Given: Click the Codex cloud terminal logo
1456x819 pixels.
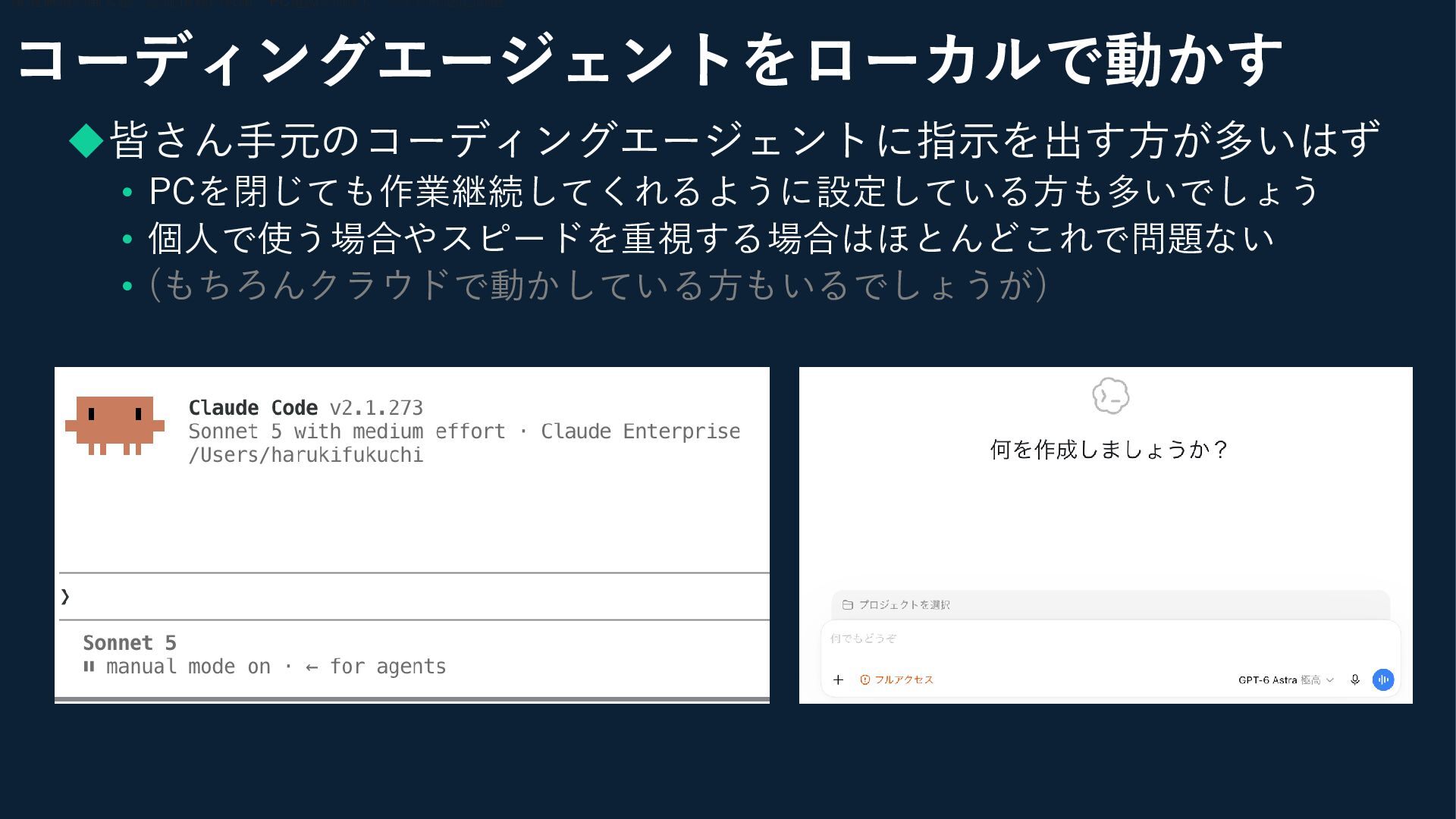Looking at the screenshot, I should tap(1110, 396).
